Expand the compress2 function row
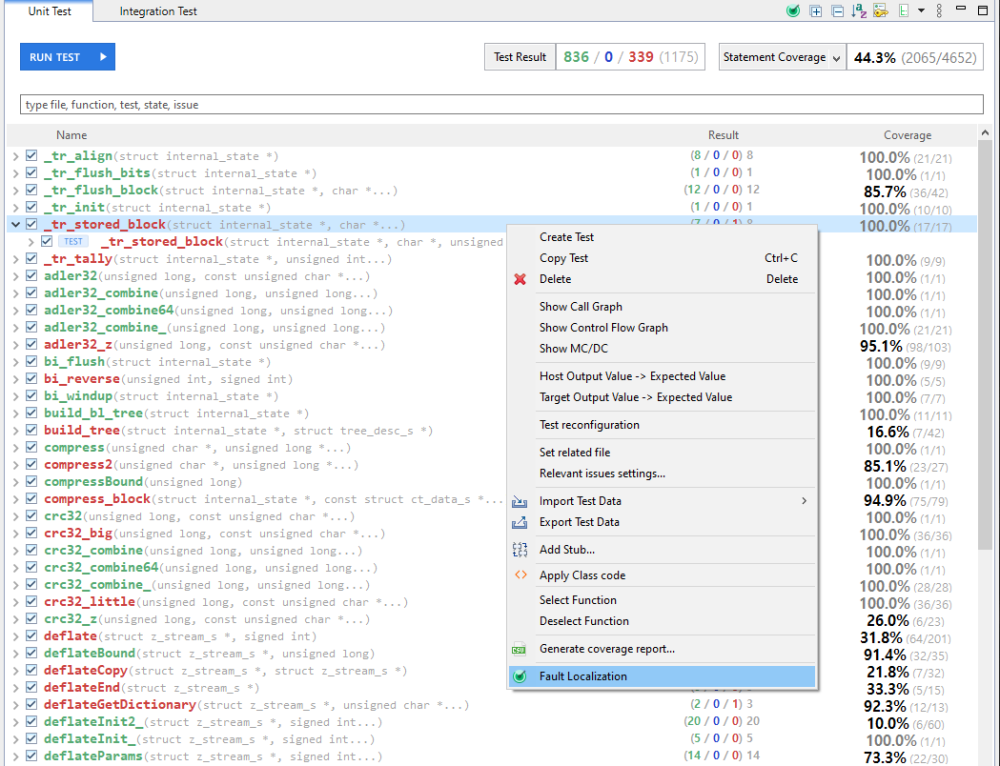1000x766 pixels. point(15,465)
